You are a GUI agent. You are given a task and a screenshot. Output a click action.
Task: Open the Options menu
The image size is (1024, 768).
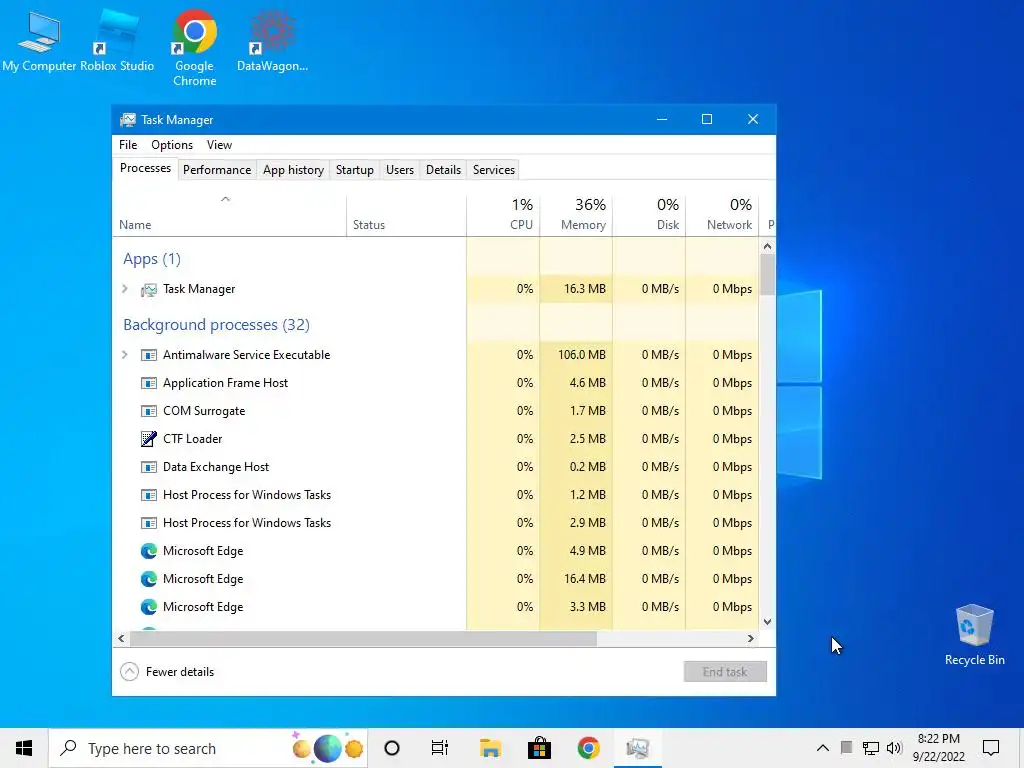[172, 145]
